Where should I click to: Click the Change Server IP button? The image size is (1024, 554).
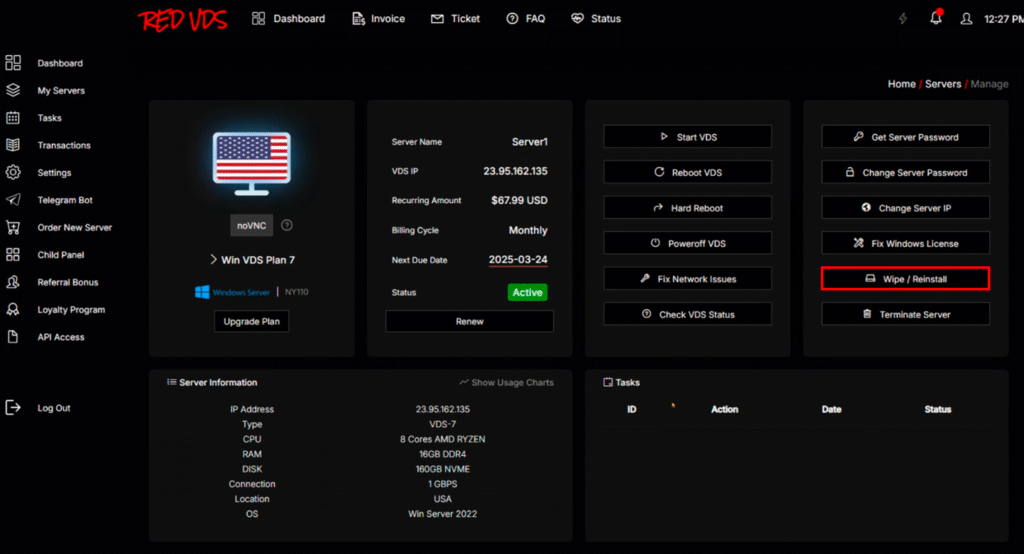[x=906, y=208]
